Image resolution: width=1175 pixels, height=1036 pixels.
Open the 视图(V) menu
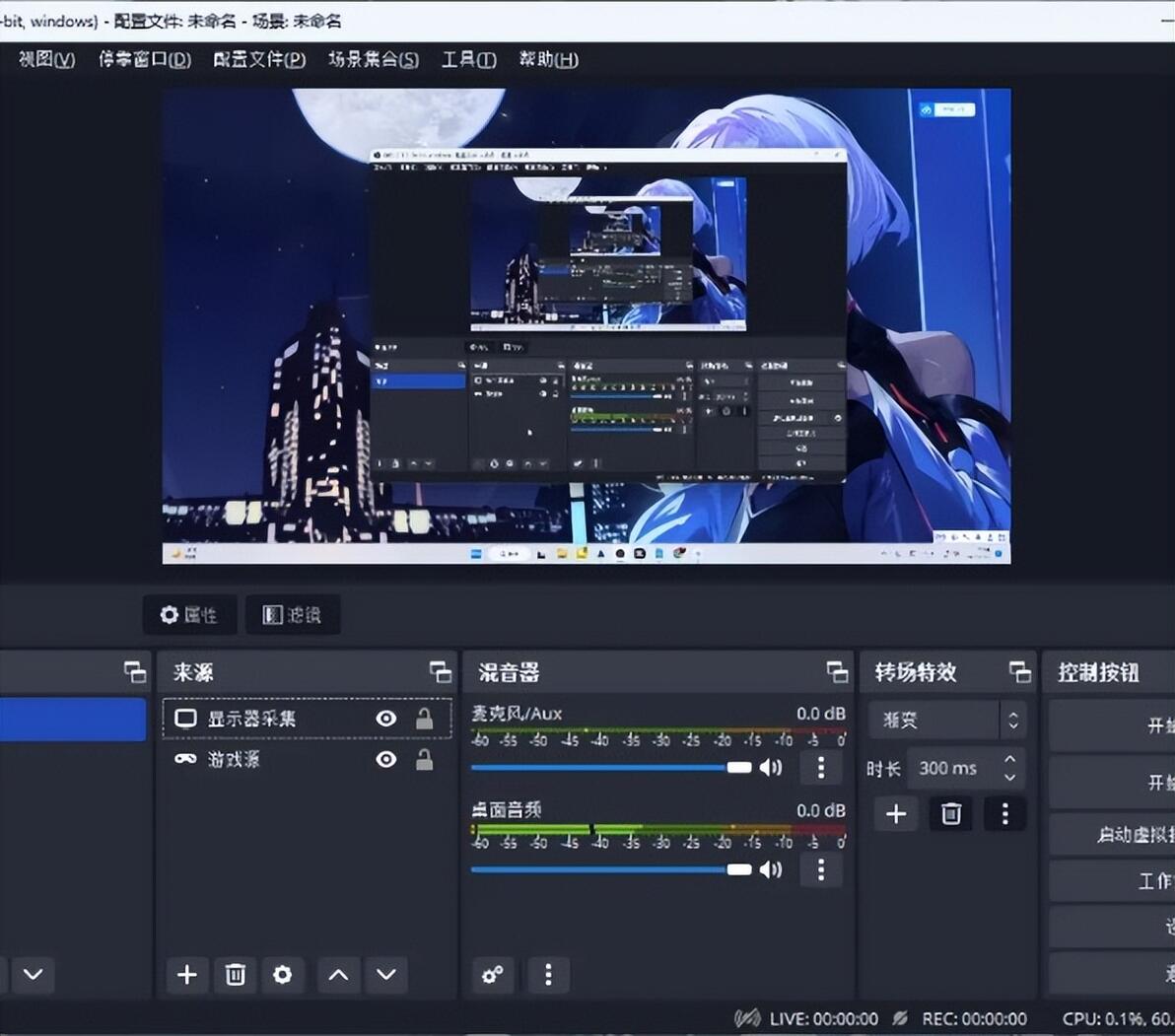click(46, 59)
